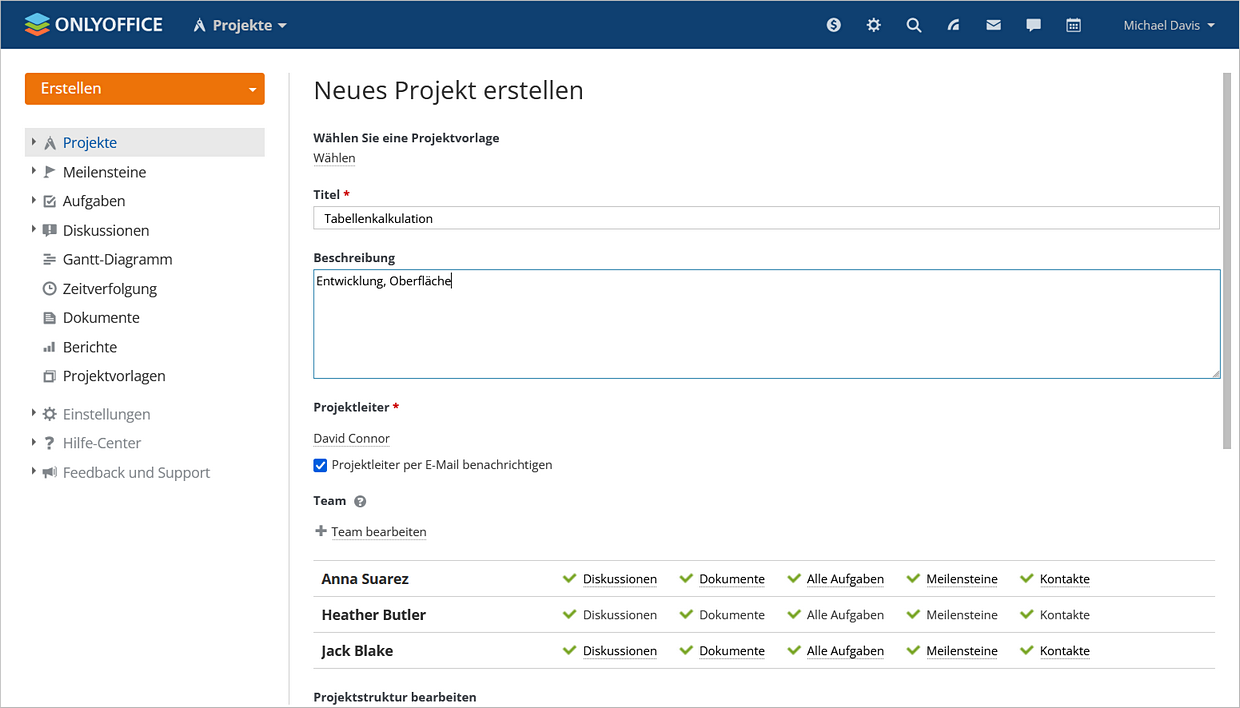Click the Diskussionen icon in sidebar

[50, 230]
